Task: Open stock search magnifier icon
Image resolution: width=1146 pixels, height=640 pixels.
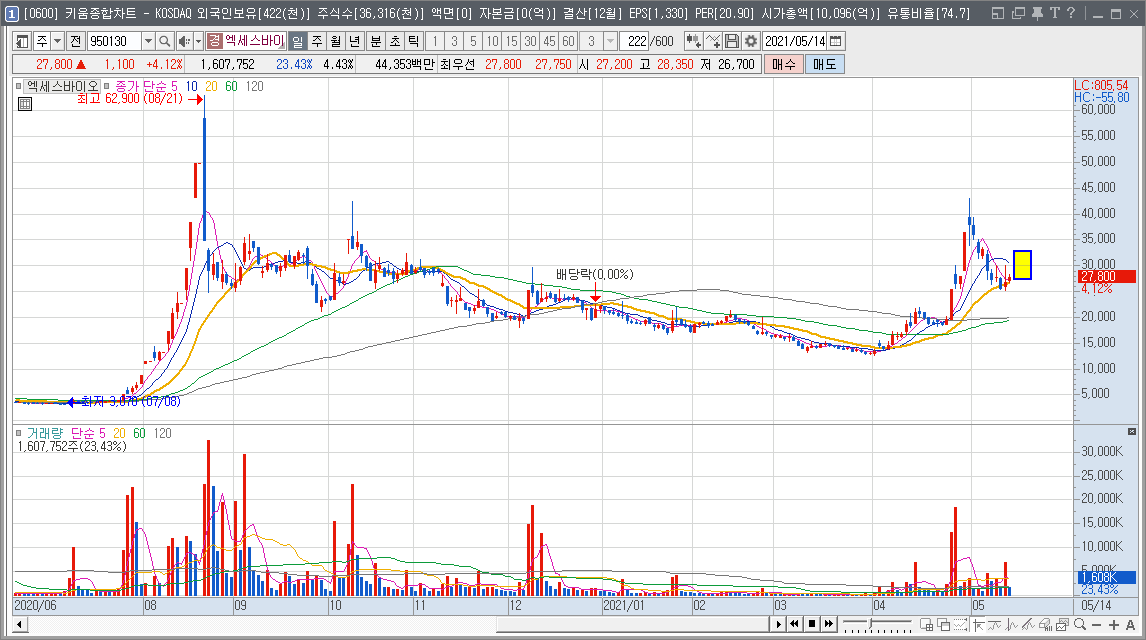Action: click(x=164, y=42)
